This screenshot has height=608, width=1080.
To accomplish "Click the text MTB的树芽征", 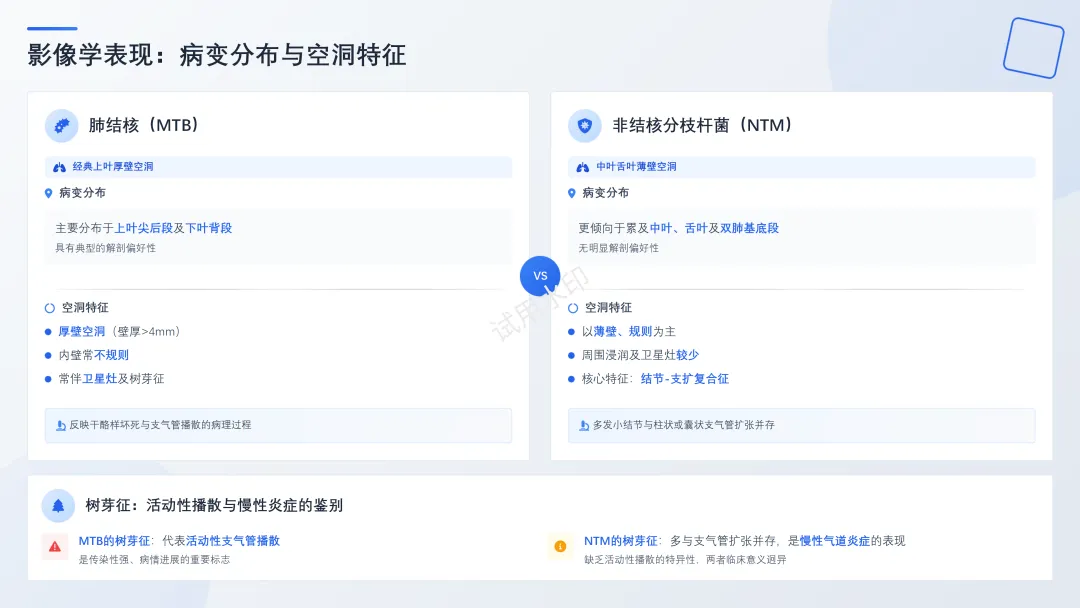I will pos(114,541).
